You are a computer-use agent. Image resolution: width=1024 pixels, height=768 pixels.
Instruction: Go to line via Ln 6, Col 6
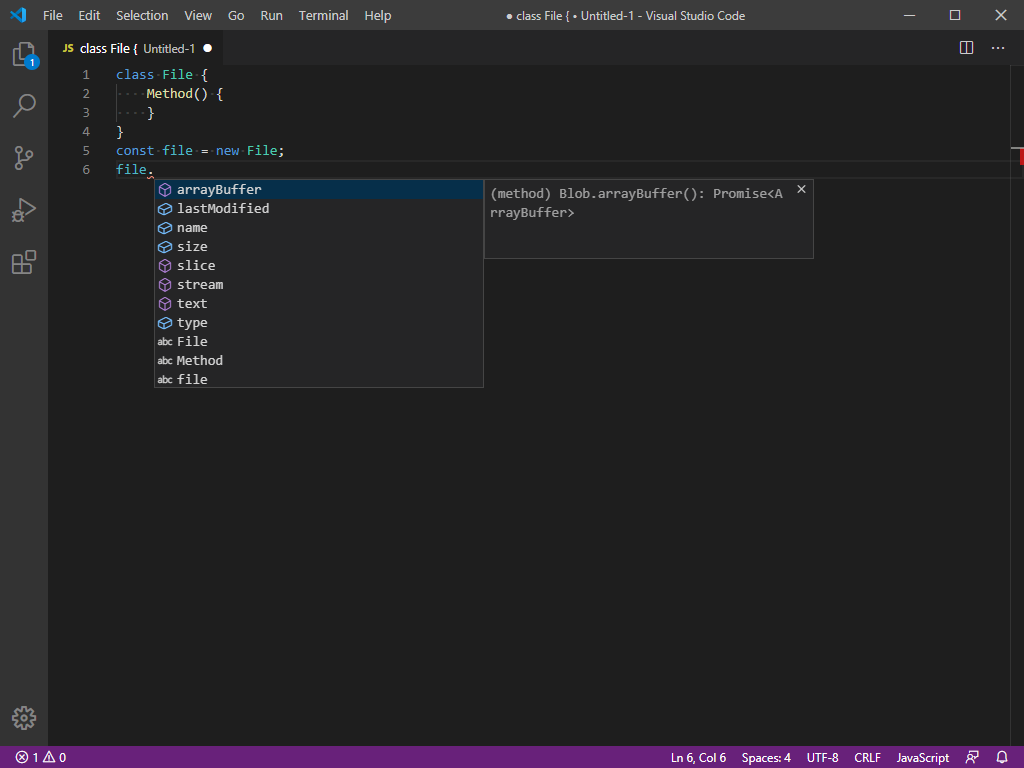click(x=698, y=758)
